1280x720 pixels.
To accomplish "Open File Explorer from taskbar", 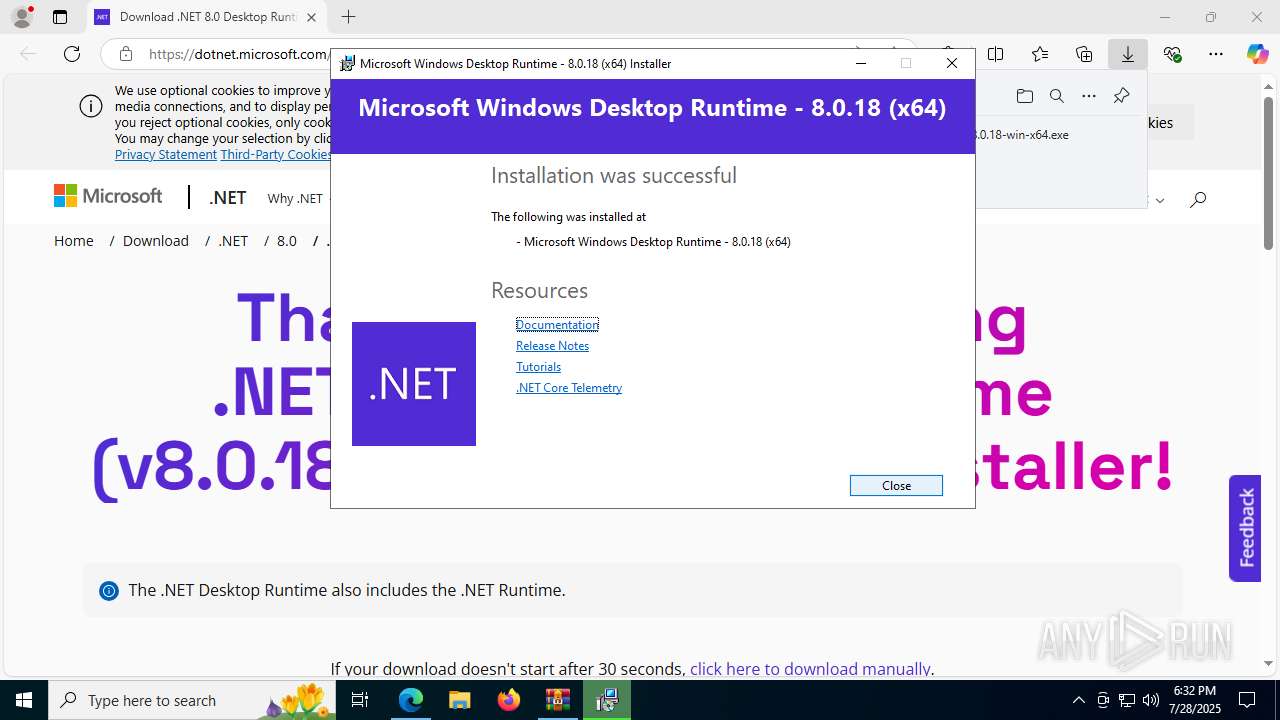I will tap(460, 700).
